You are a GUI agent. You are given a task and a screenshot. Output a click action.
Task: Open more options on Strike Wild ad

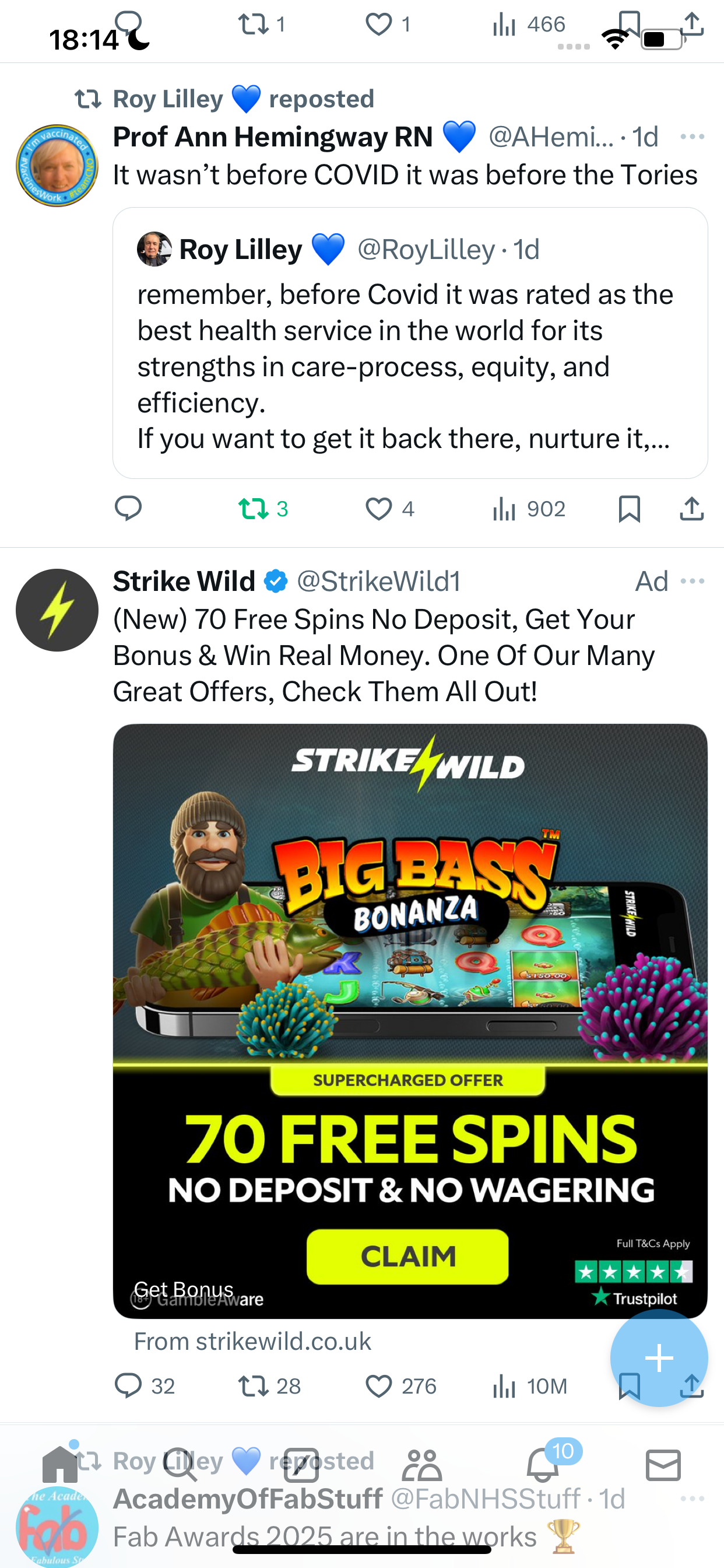pyautogui.click(x=693, y=582)
